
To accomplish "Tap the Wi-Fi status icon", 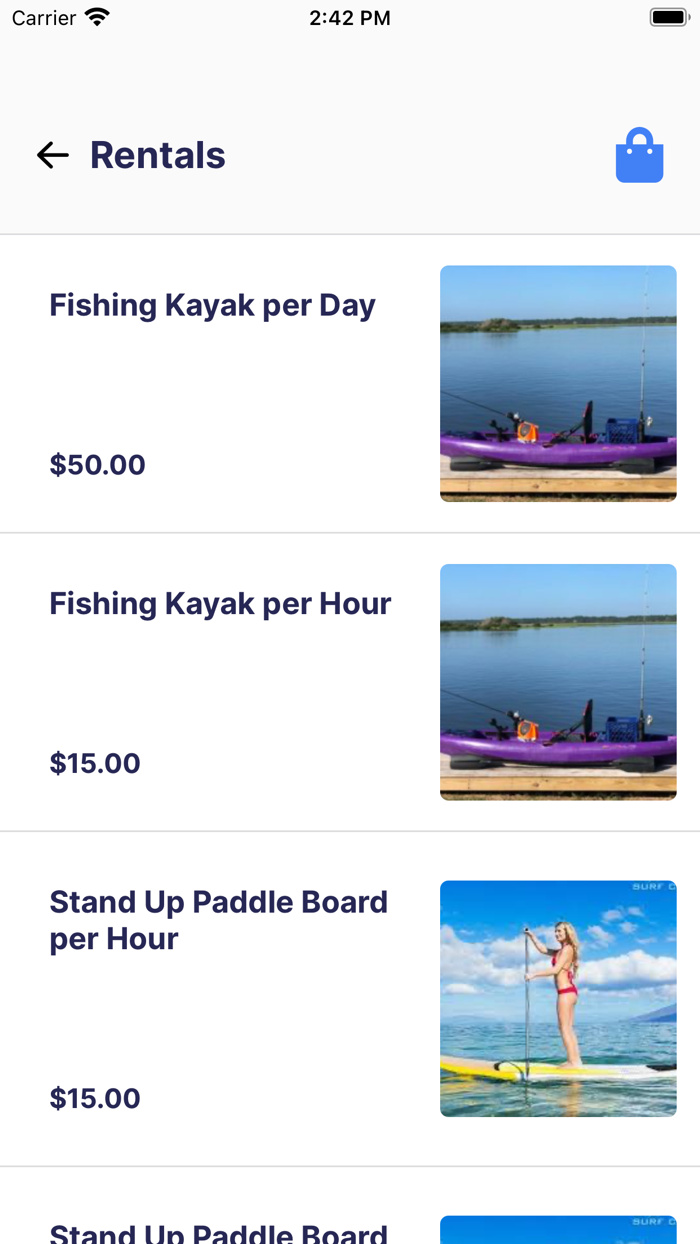I will (x=97, y=17).
